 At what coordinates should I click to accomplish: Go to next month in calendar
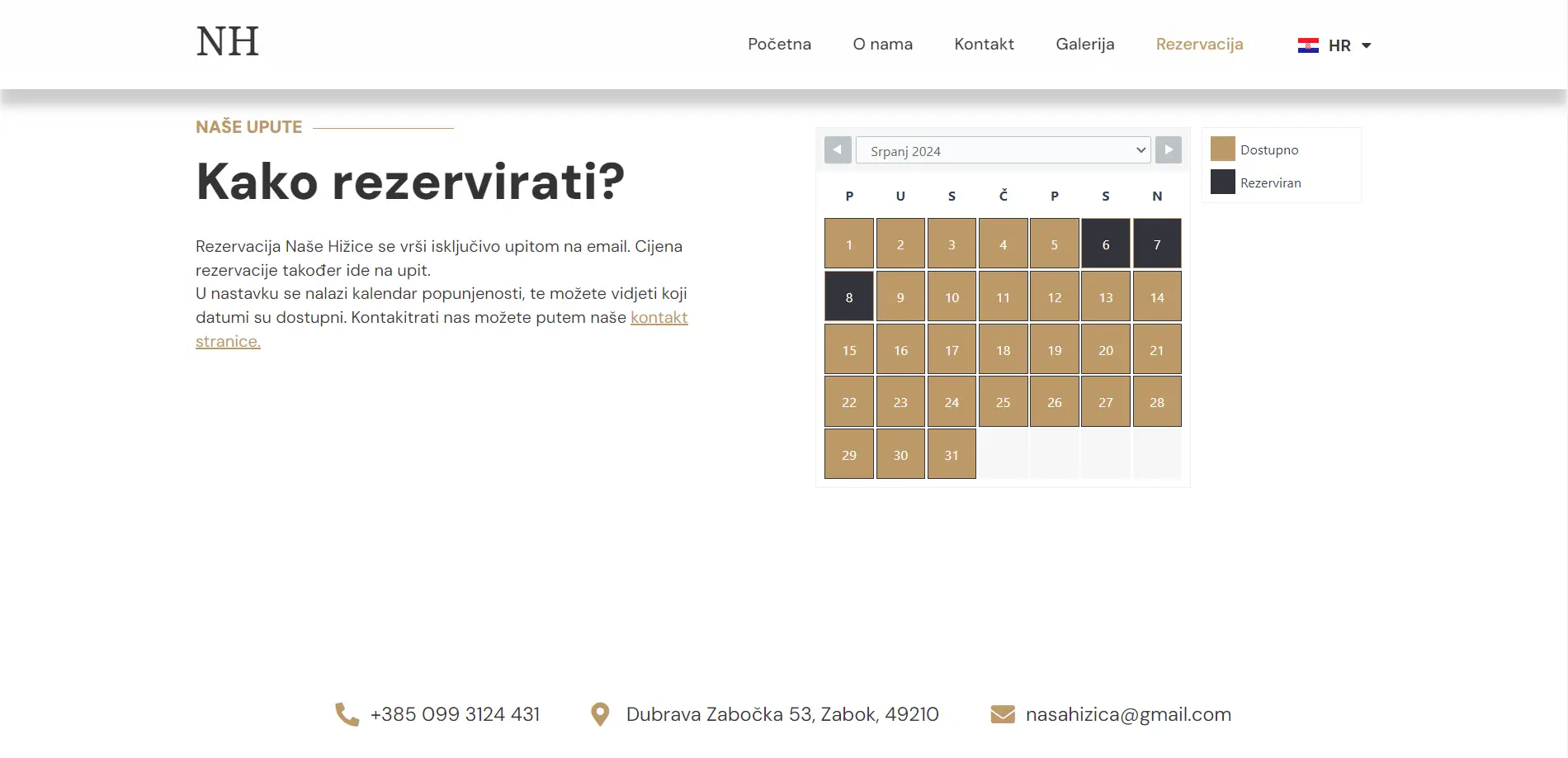(x=1168, y=150)
